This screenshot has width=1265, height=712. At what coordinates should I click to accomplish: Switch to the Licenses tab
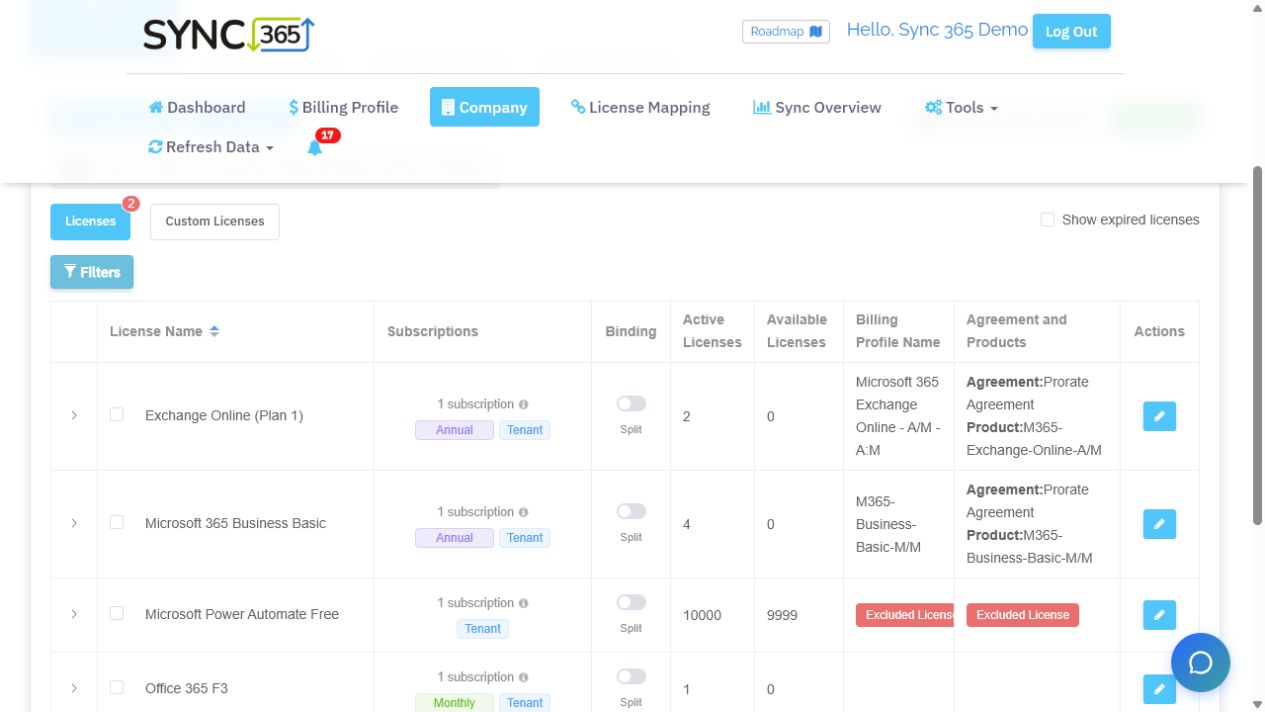[90, 222]
